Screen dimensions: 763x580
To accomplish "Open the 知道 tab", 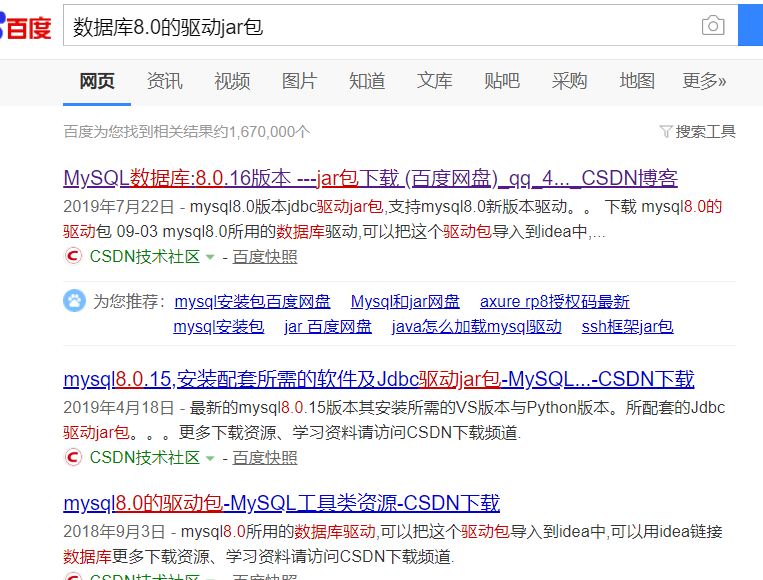I will tap(367, 81).
